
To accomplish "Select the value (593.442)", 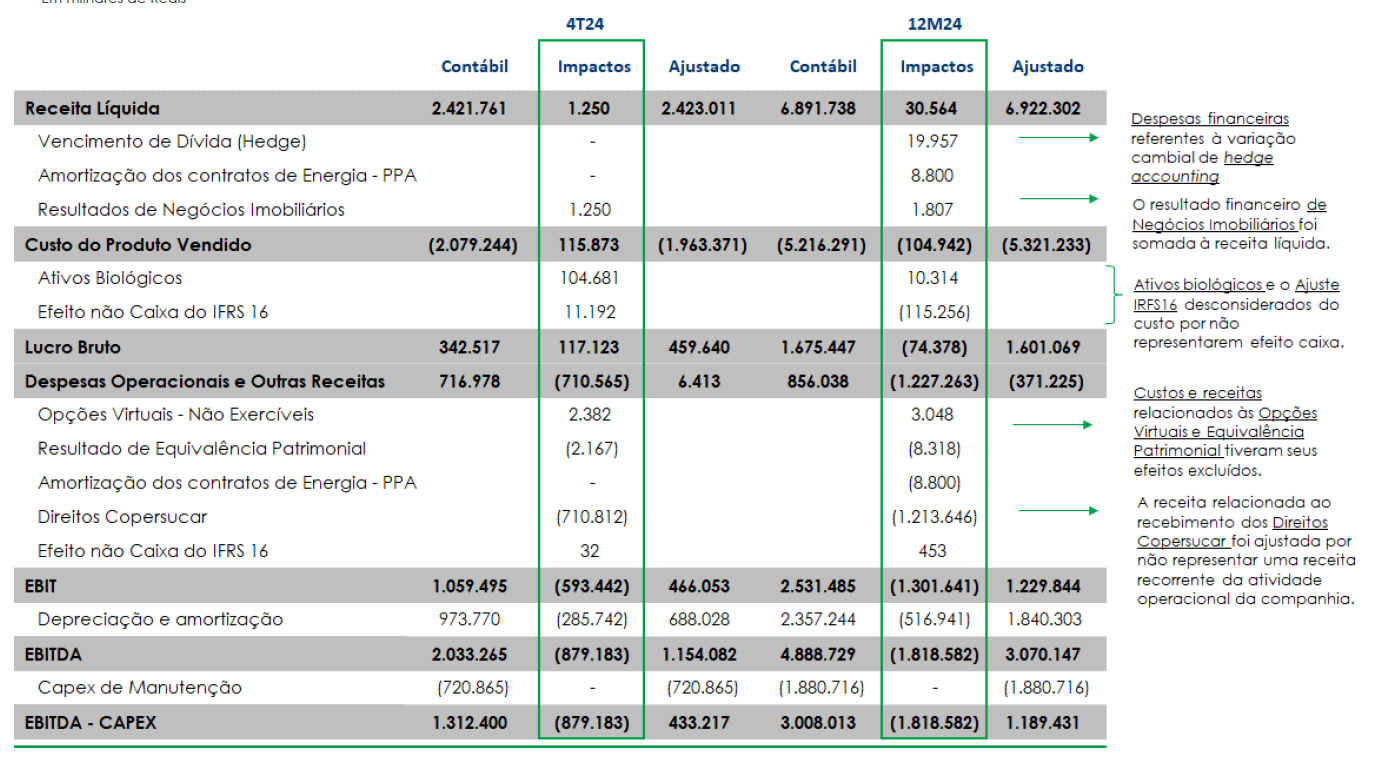I will point(592,586).
